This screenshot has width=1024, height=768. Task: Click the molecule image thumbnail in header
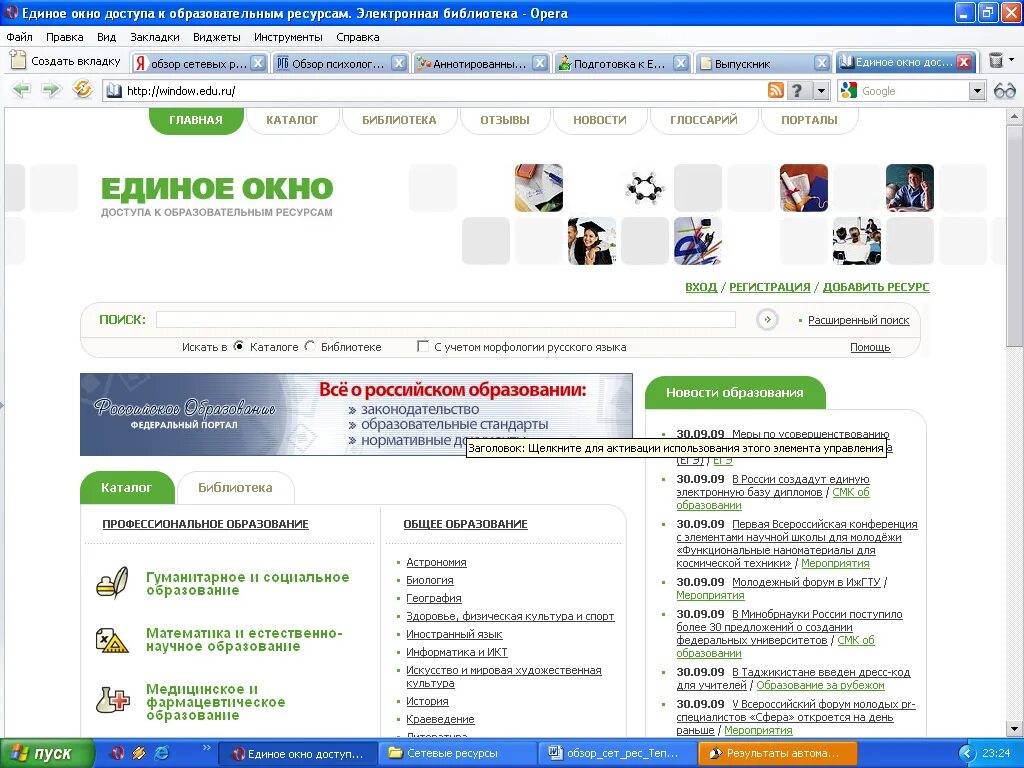click(645, 188)
